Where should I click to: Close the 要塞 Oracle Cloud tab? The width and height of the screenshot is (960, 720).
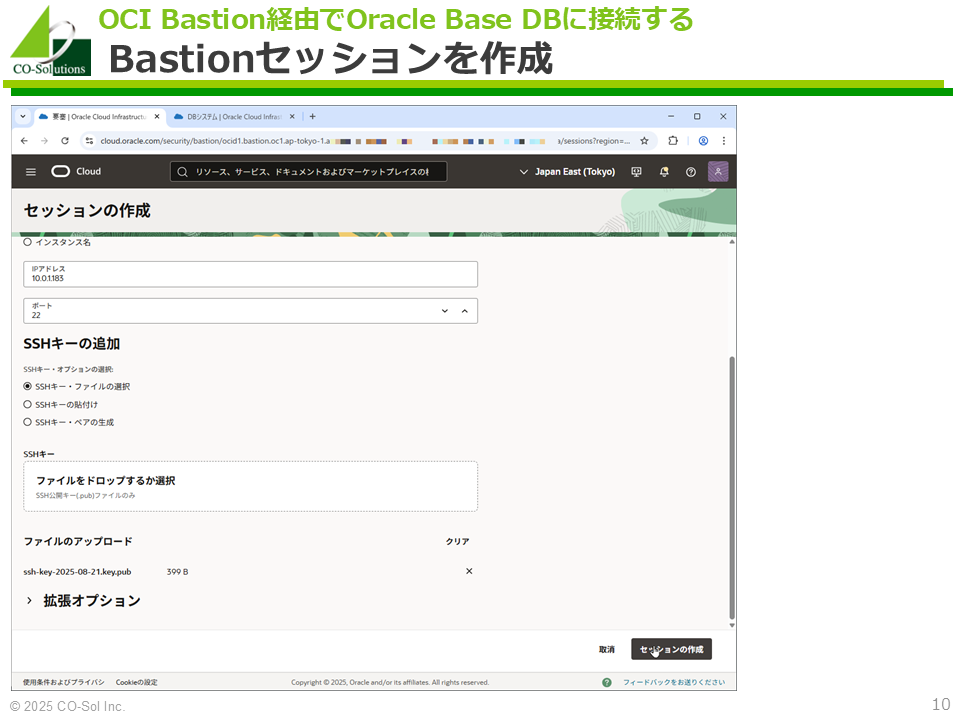click(157, 116)
